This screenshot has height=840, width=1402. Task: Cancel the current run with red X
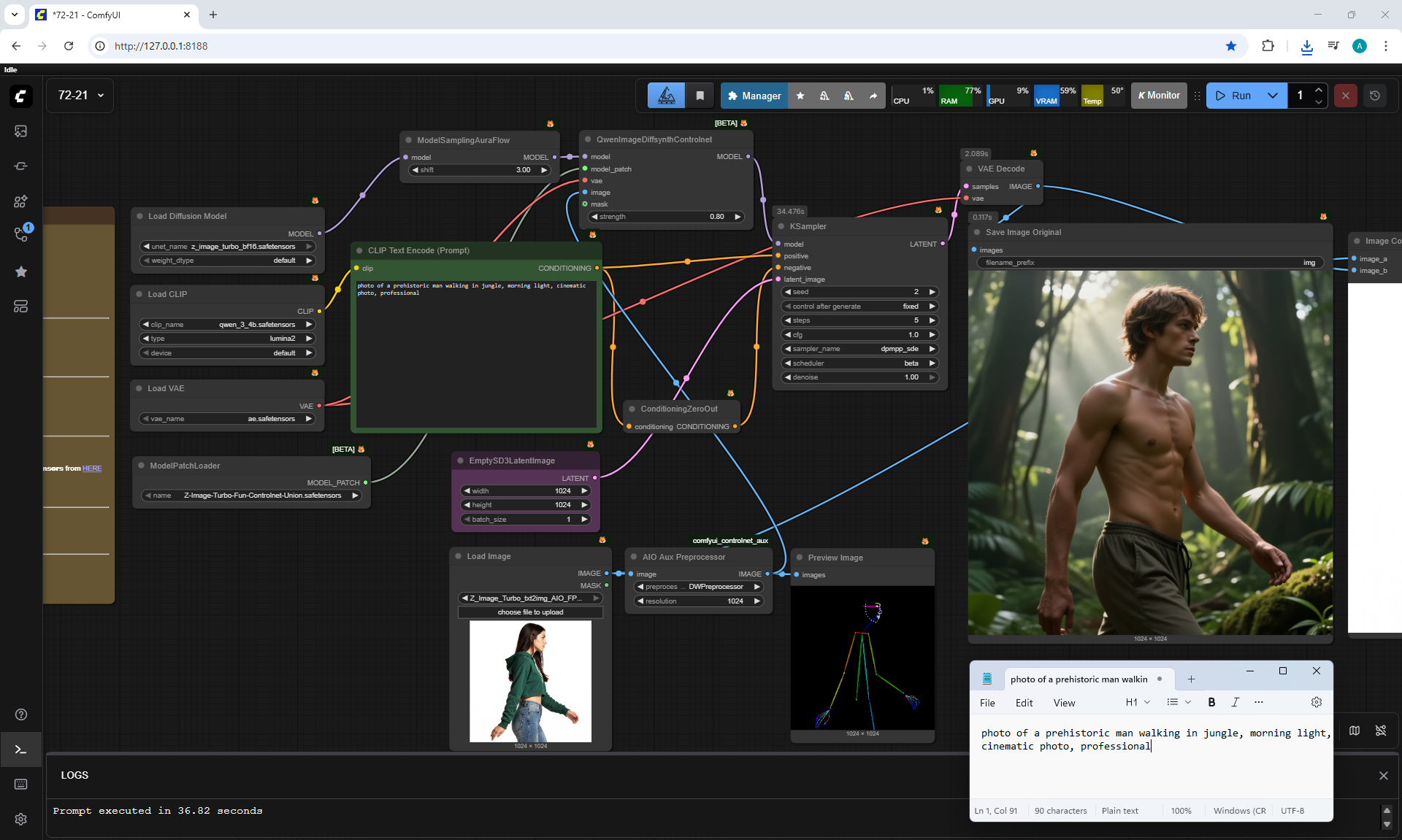click(x=1345, y=96)
